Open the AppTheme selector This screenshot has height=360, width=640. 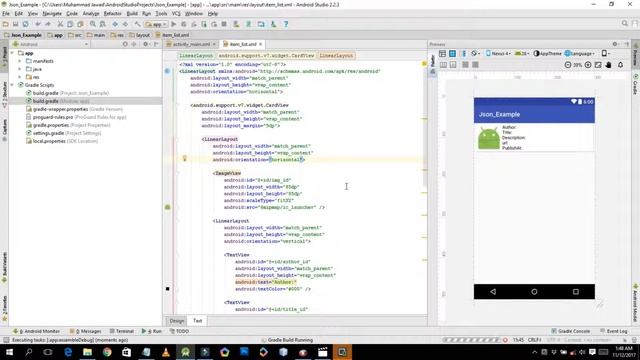point(547,53)
